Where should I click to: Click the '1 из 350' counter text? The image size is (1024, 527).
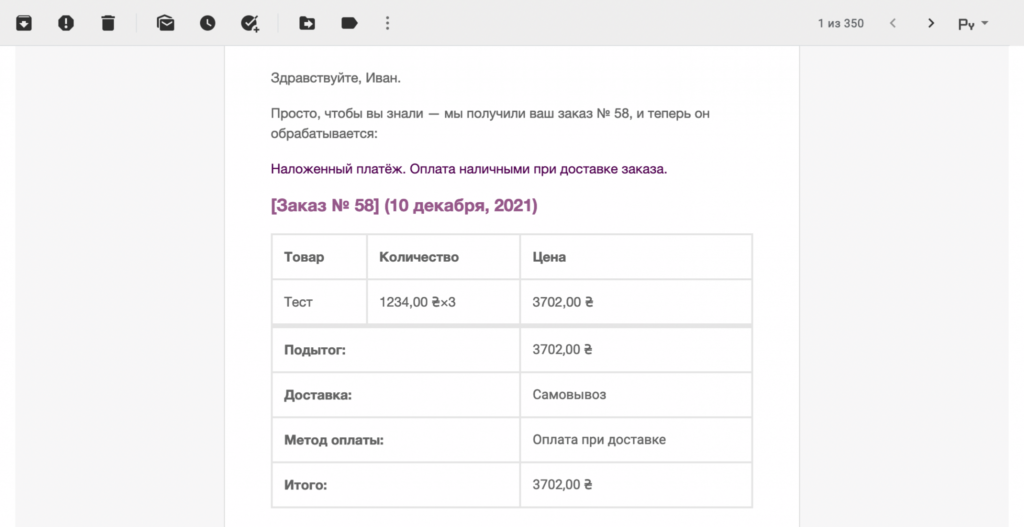[840, 23]
